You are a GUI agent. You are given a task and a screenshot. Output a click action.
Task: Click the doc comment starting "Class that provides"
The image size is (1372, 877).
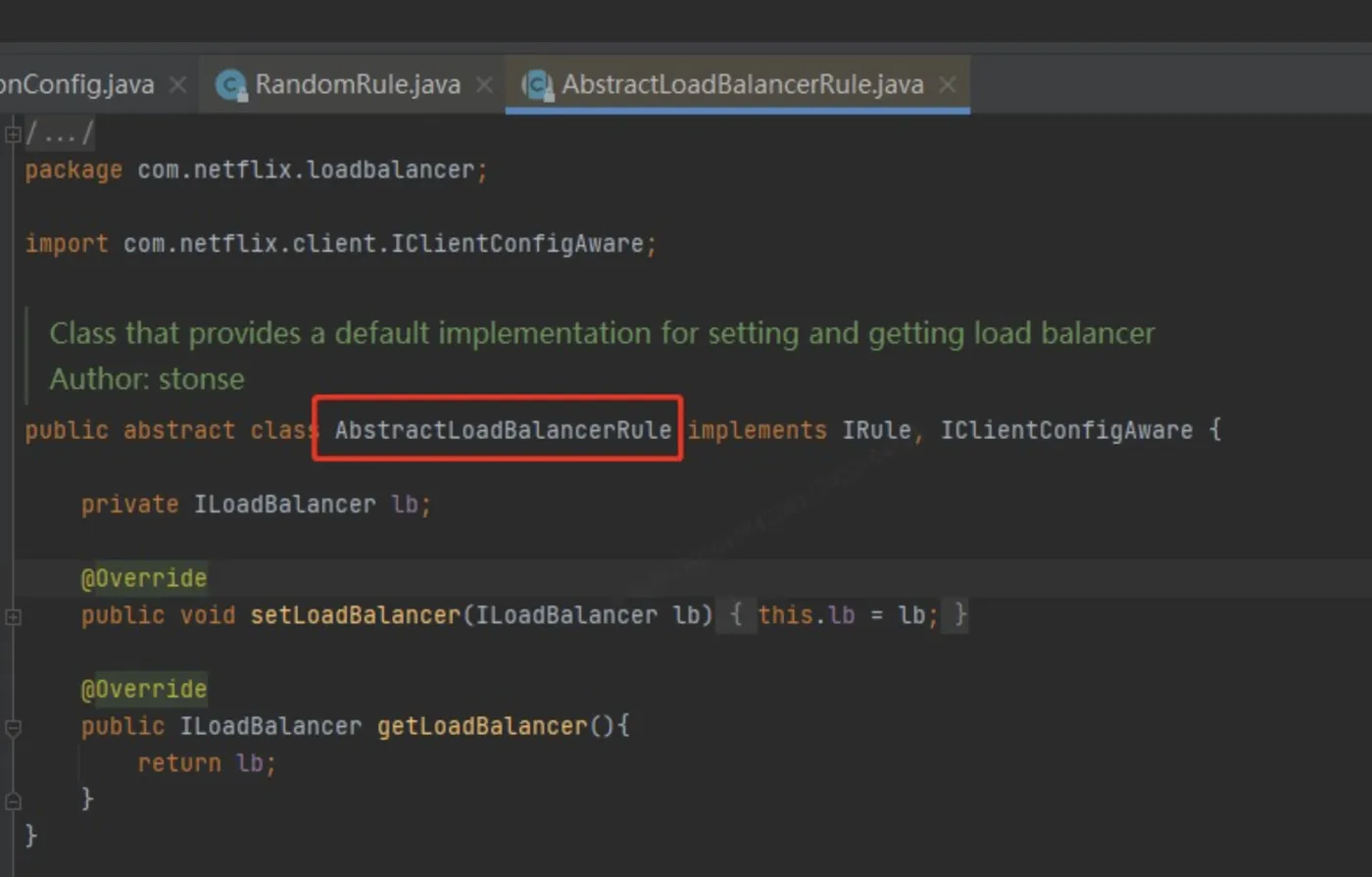click(602, 333)
